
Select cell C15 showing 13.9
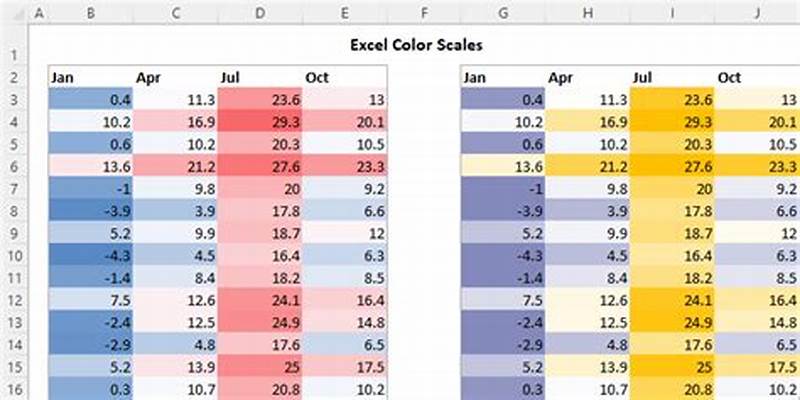point(176,367)
